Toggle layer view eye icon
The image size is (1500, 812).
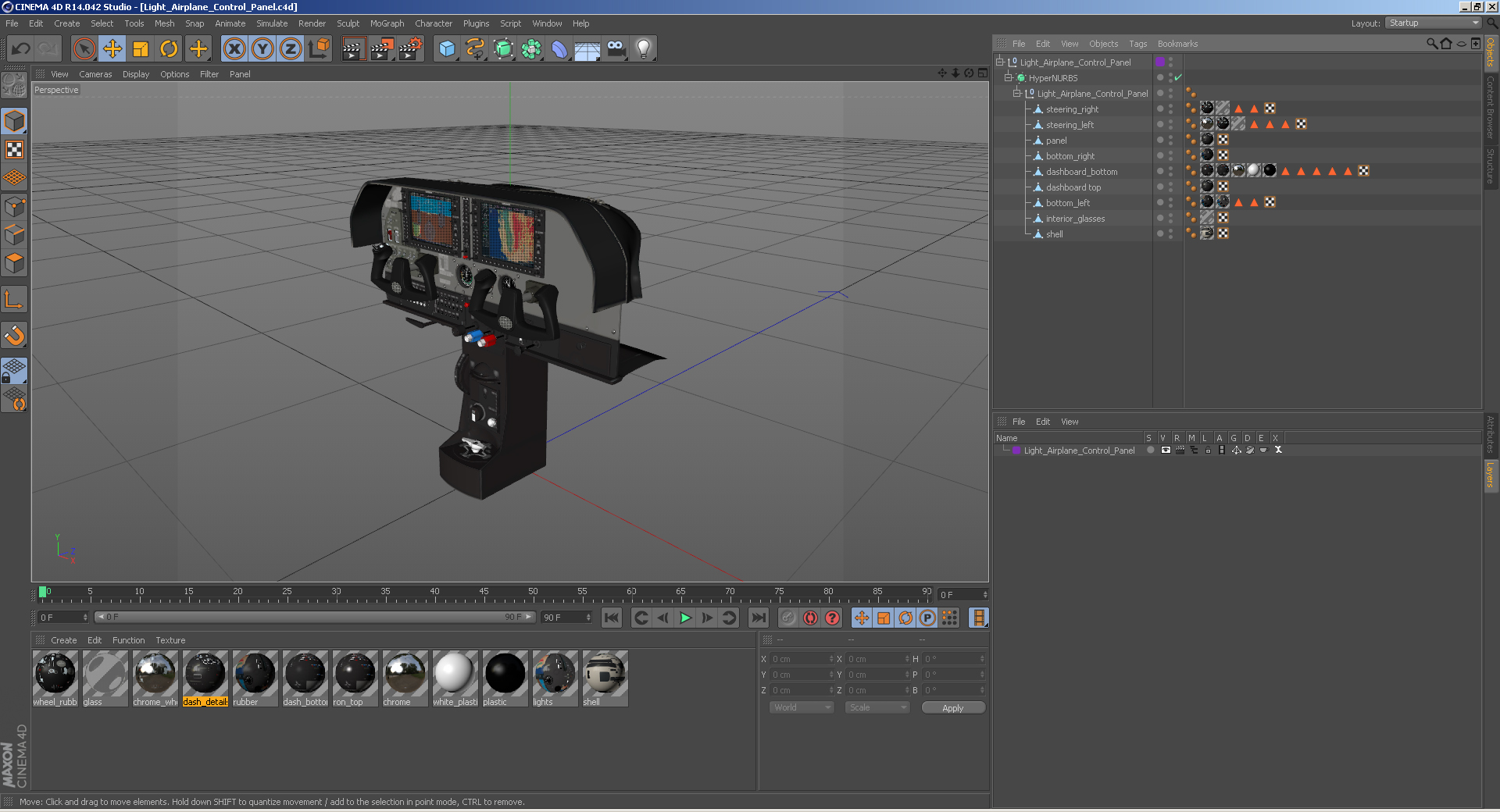click(1166, 450)
